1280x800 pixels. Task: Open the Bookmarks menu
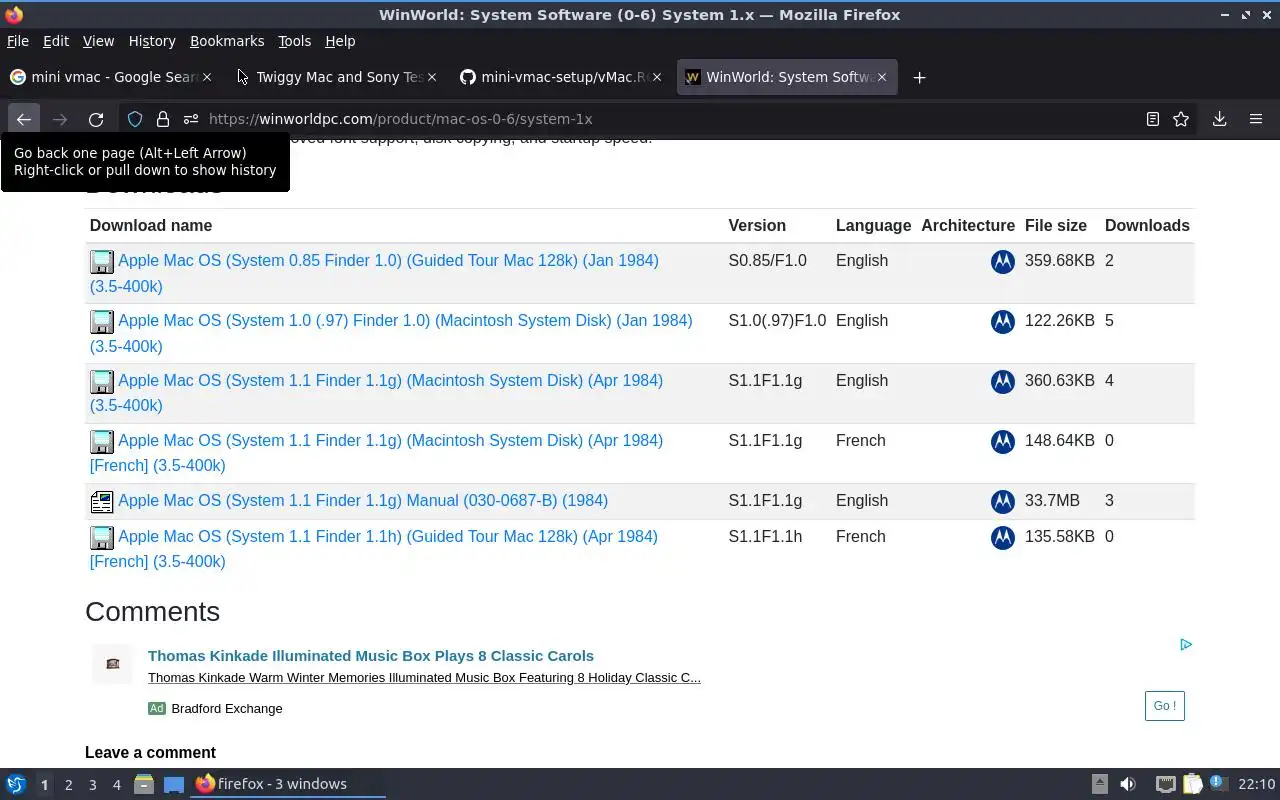227,41
